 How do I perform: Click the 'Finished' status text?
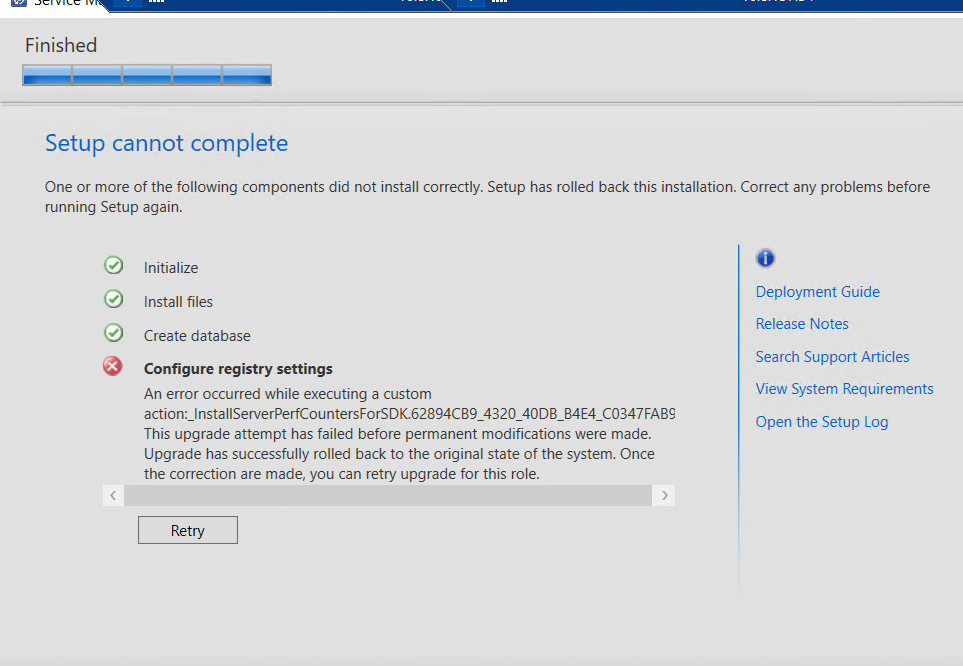click(x=61, y=45)
